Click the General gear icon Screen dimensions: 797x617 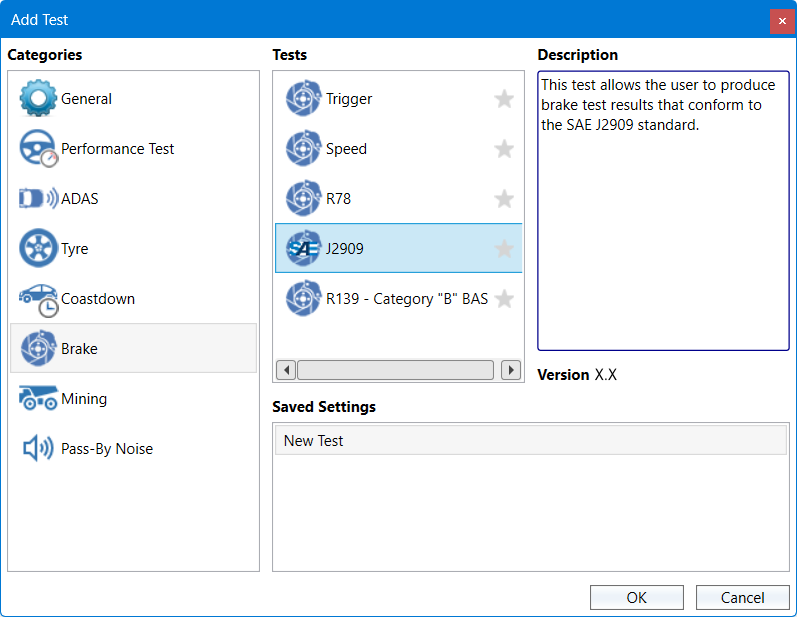(38, 98)
